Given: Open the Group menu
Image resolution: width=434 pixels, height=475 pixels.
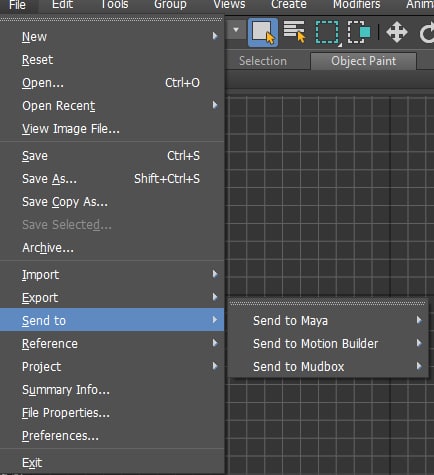Looking at the screenshot, I should 170,4.
